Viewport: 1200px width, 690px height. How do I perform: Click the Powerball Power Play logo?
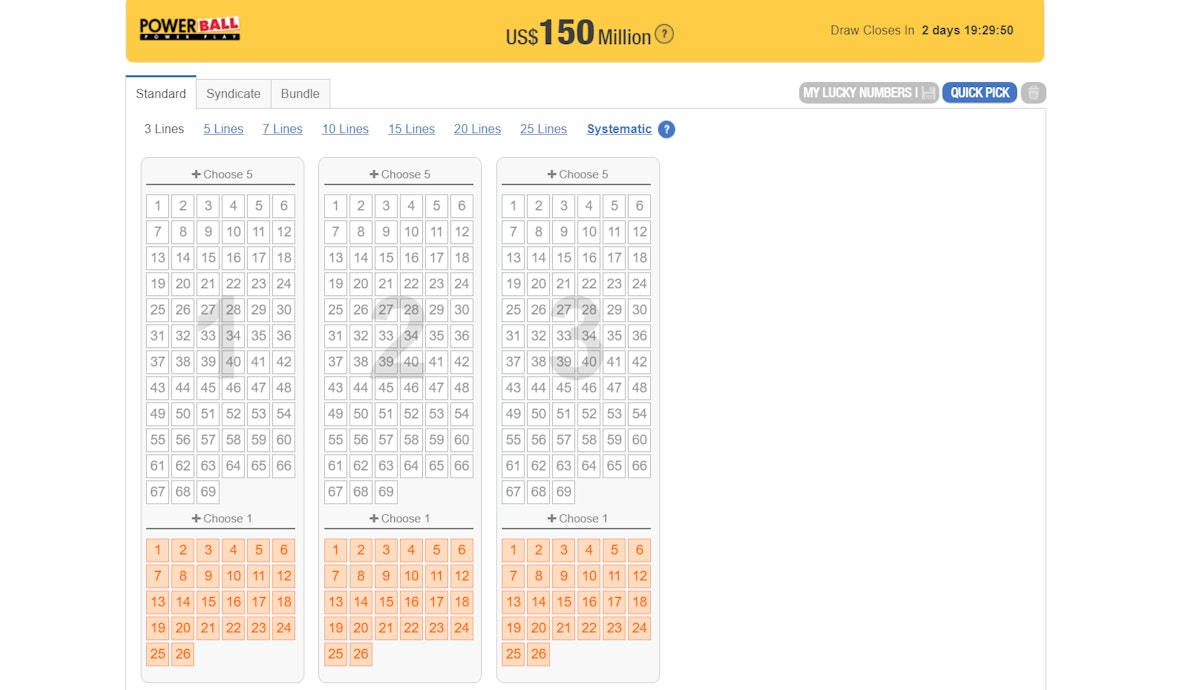coord(189,29)
